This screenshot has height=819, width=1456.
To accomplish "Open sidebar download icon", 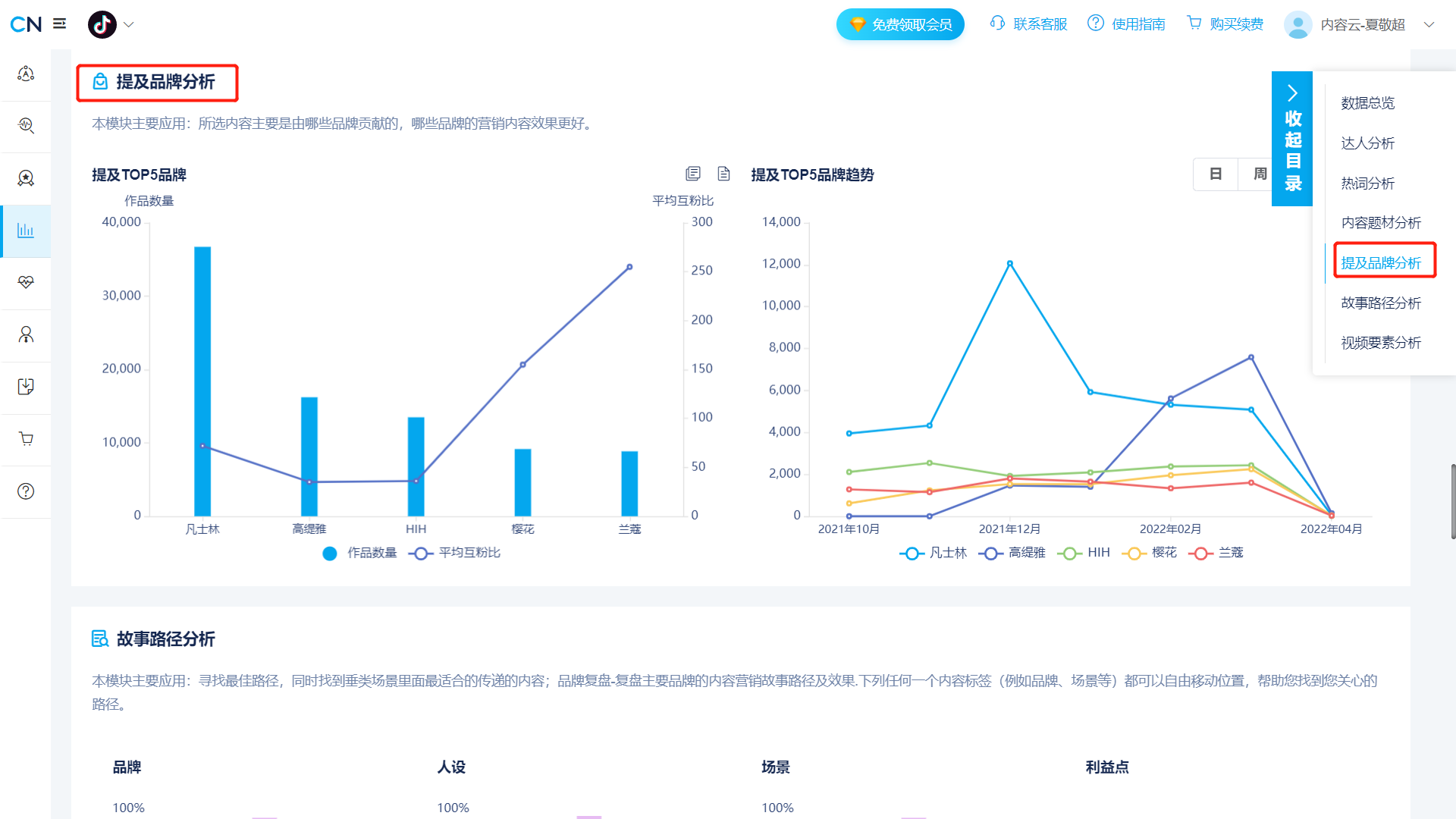I will coord(26,387).
